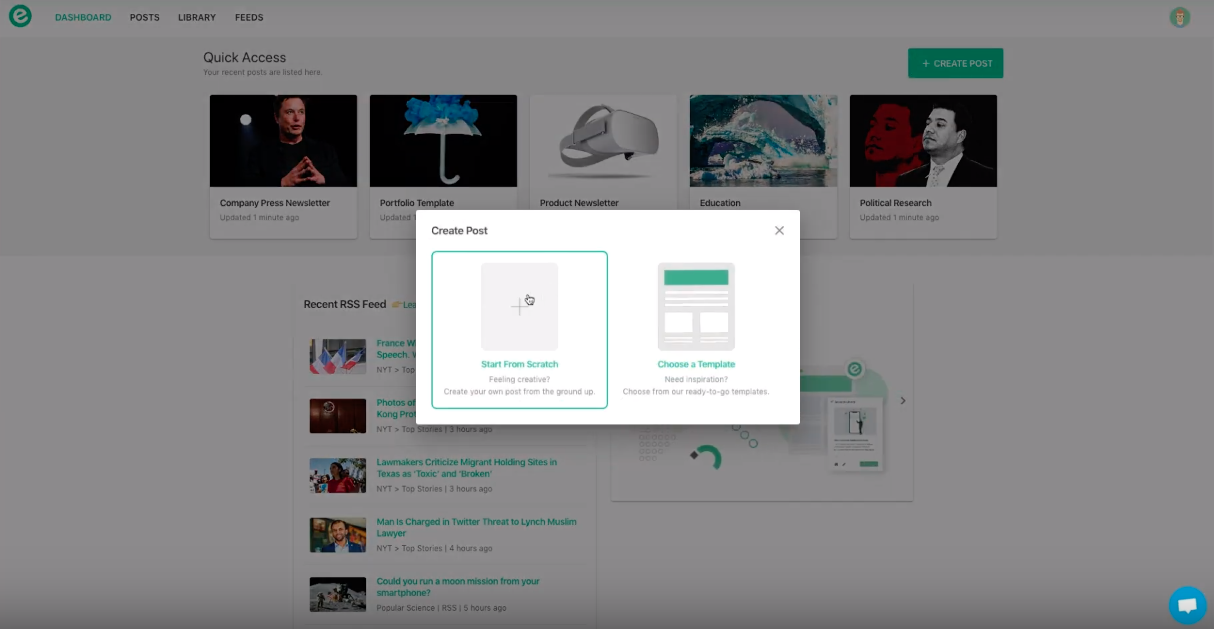Click the Photos of Kong Protest thumbnail

(x=338, y=416)
